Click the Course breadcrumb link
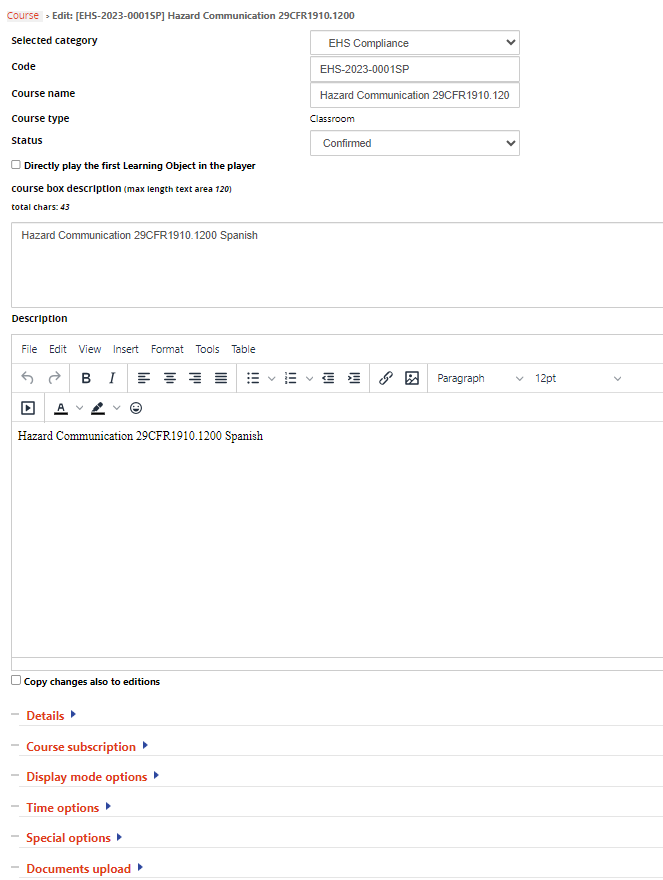 23,16
